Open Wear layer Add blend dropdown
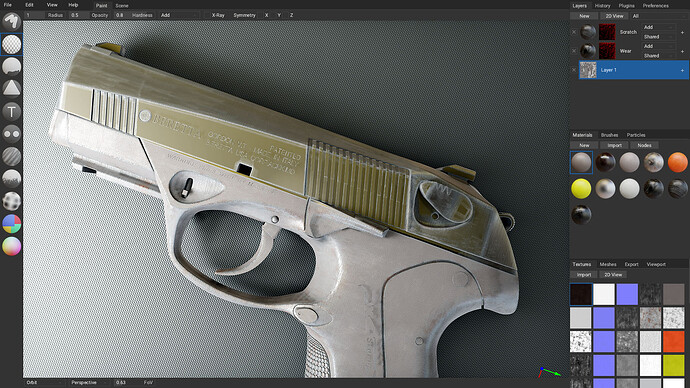 (x=658, y=46)
